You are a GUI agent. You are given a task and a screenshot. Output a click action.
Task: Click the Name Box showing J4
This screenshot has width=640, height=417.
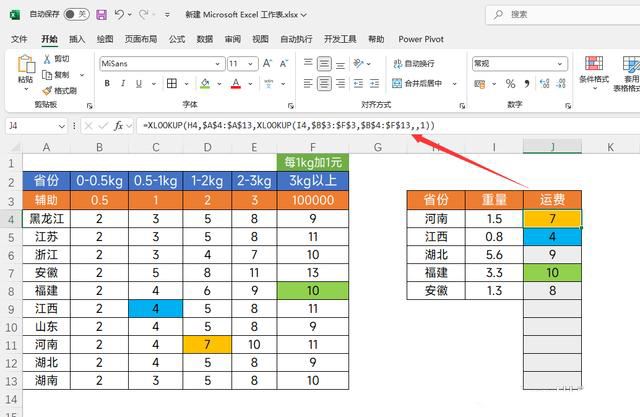[36, 126]
